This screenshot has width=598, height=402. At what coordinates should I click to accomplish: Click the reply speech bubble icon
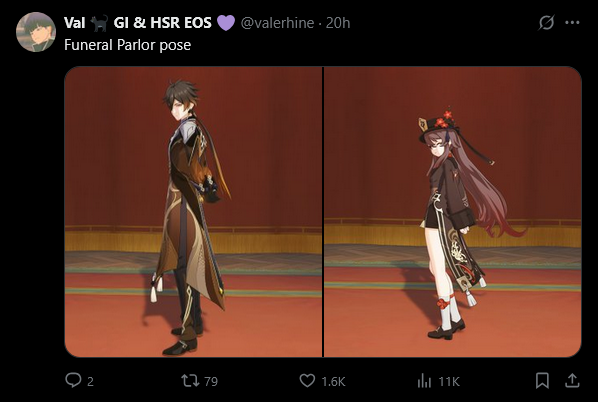pyautogui.click(x=73, y=380)
